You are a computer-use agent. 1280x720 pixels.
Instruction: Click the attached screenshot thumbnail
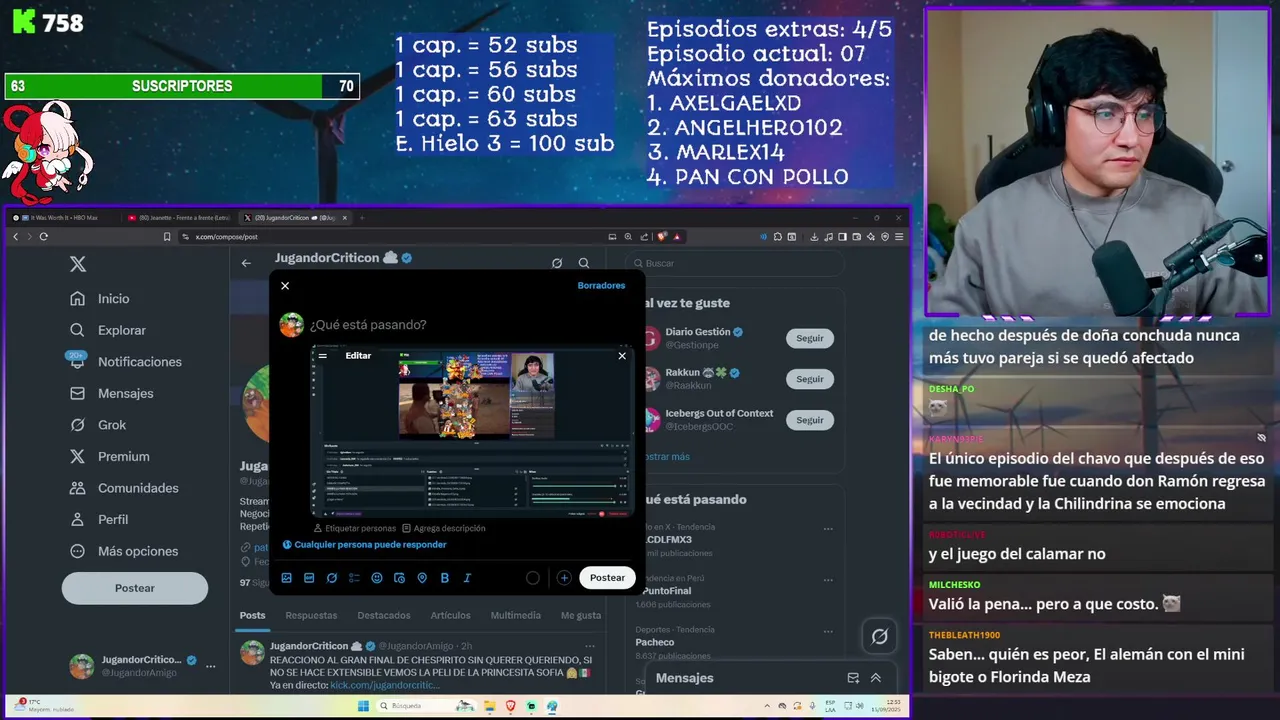tap(472, 432)
